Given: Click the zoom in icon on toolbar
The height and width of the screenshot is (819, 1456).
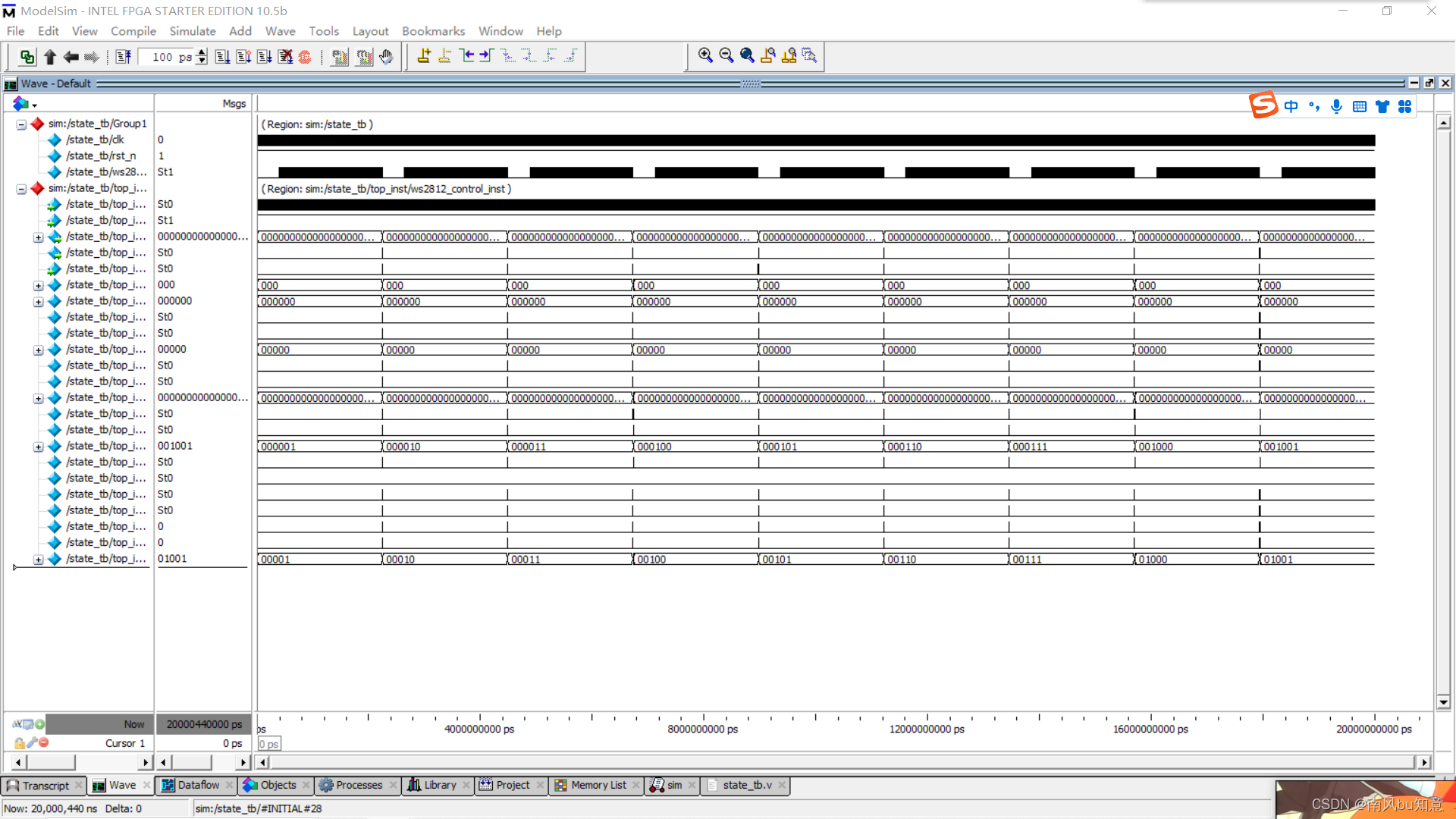Looking at the screenshot, I should click(x=706, y=56).
